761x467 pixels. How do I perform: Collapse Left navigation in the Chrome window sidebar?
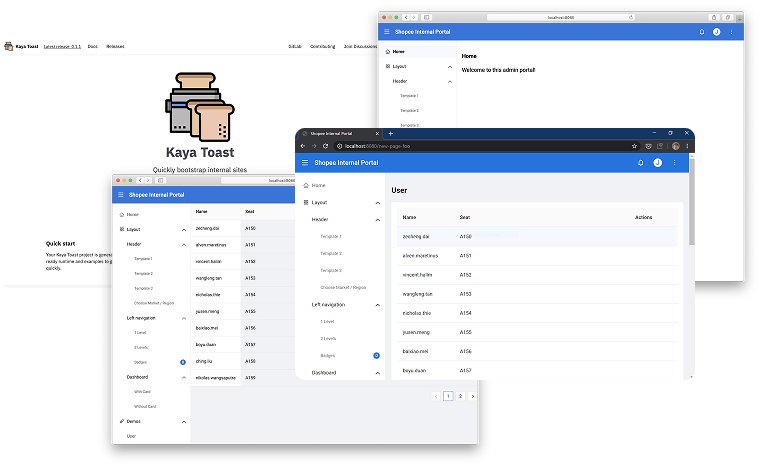pos(378,305)
